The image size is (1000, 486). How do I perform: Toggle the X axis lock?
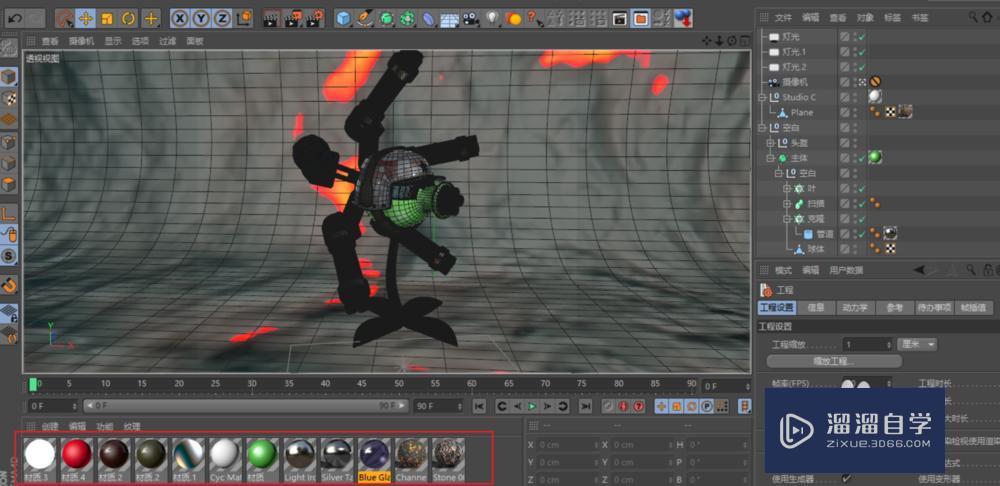pyautogui.click(x=180, y=19)
